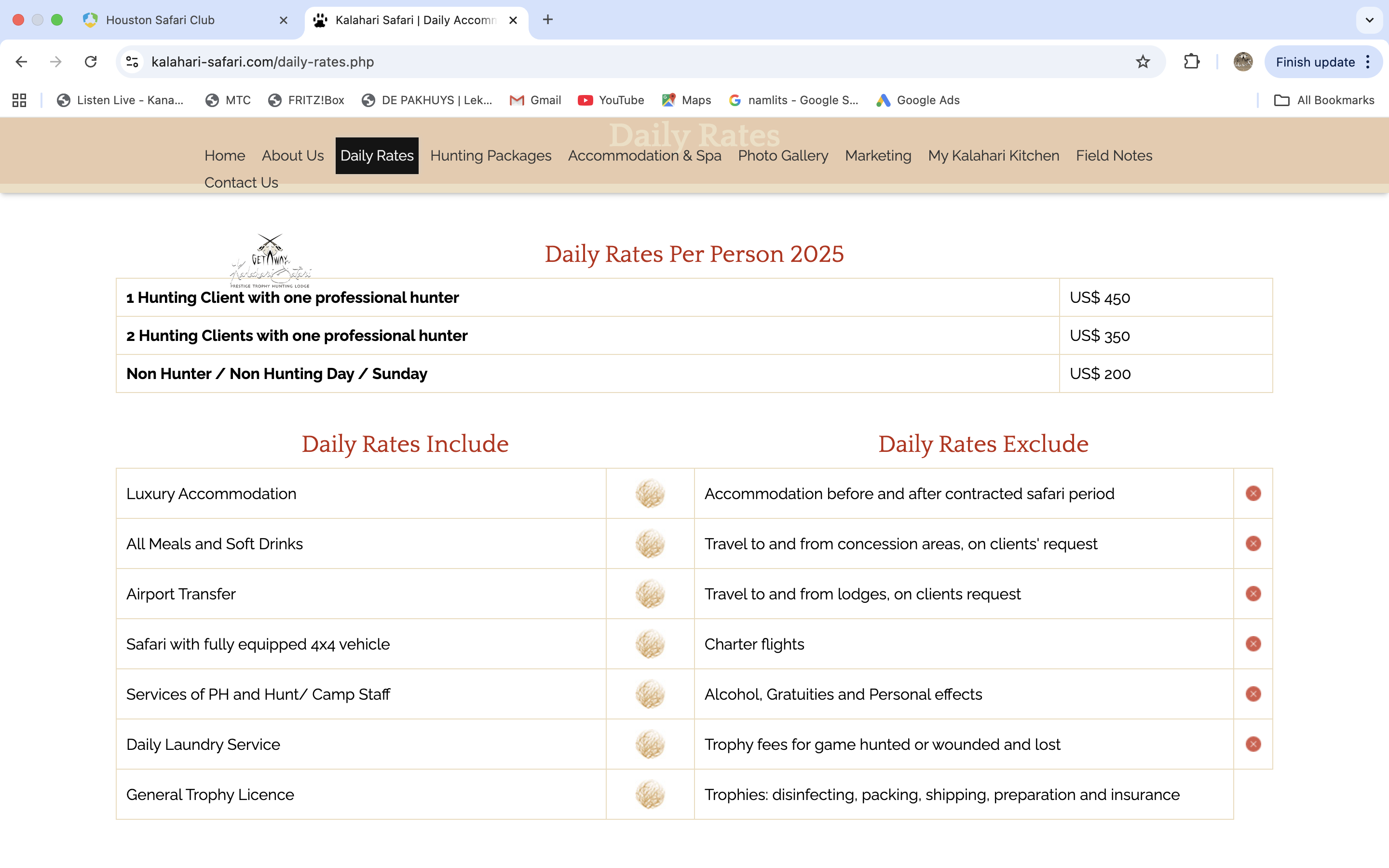Click the Daily Rates Exclude heading
This screenshot has height=868, width=1389.
983,444
